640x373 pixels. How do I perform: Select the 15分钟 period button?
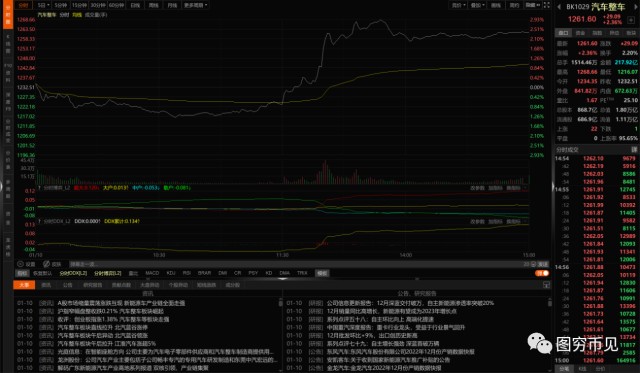click(x=79, y=5)
